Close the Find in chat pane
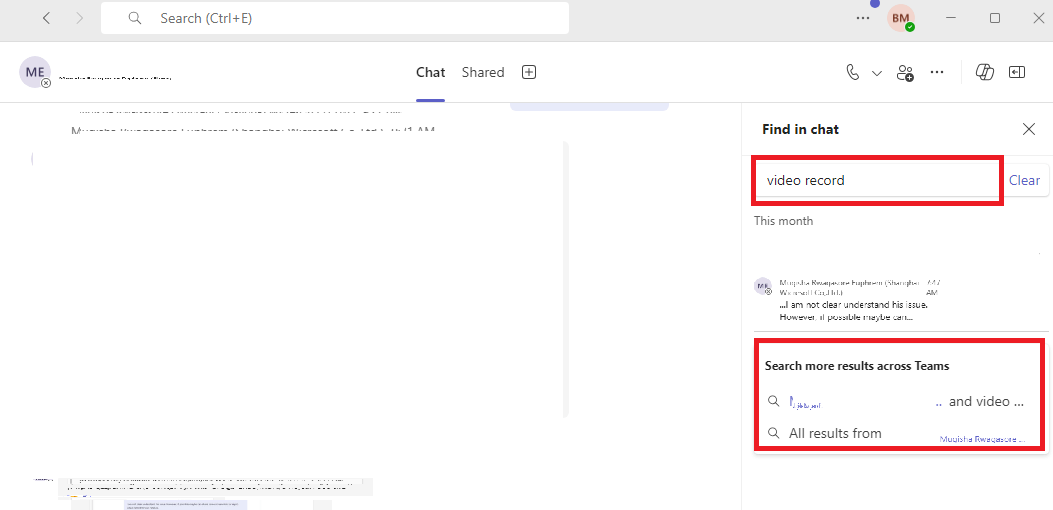Screen dimensions: 1053x510 click(1028, 129)
